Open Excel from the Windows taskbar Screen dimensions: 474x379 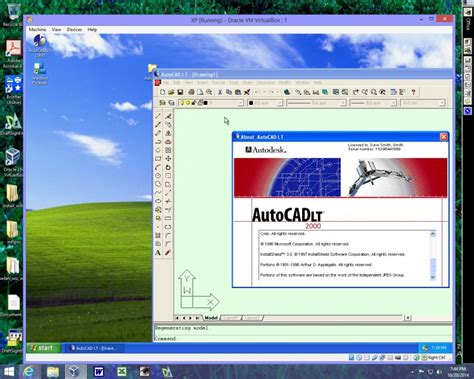pyautogui.click(x=122, y=371)
